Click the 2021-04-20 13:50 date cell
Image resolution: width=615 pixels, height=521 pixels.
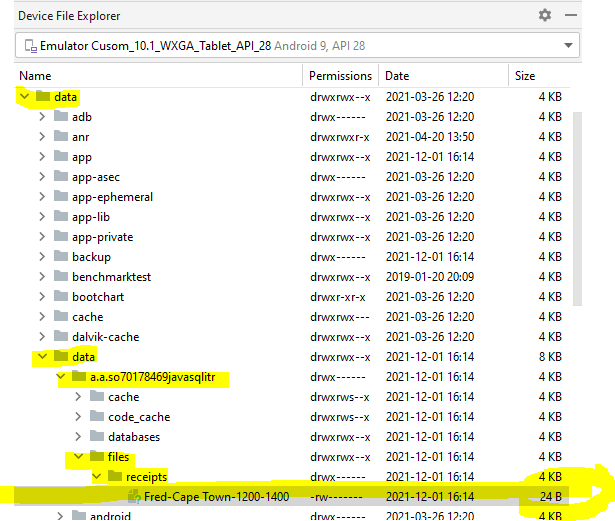pos(430,137)
